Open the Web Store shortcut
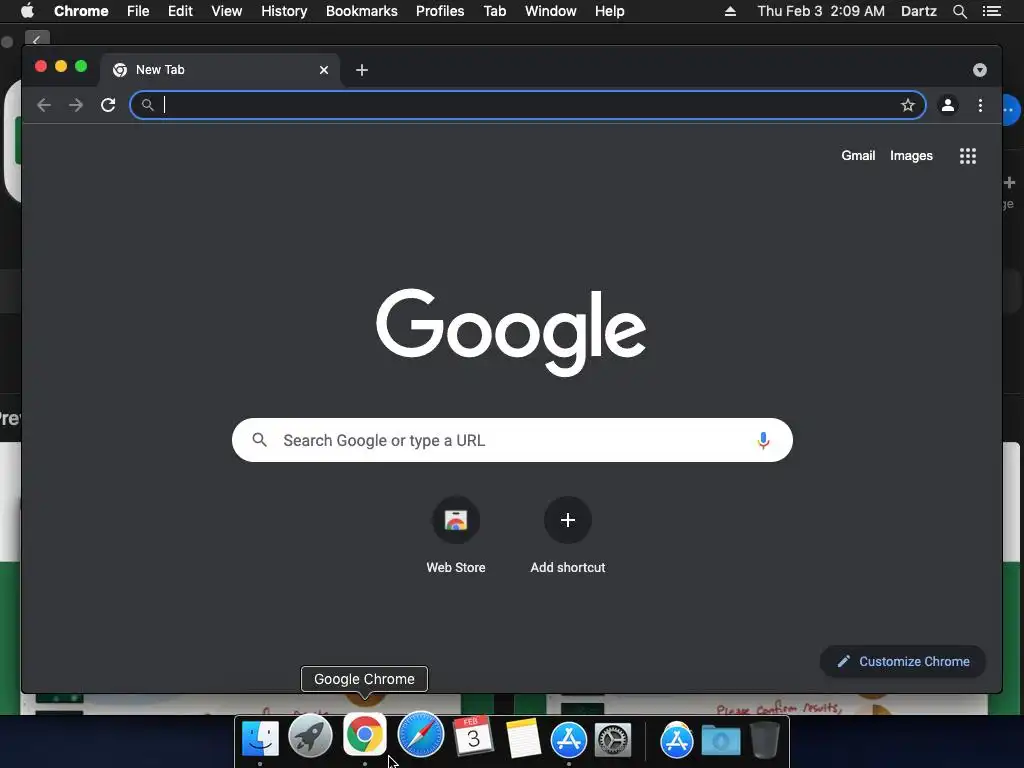 [x=456, y=535]
